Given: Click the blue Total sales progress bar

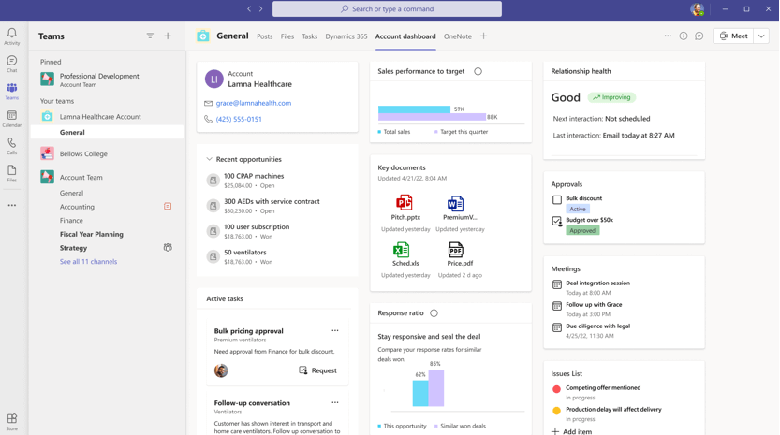Looking at the screenshot, I should tap(414, 109).
